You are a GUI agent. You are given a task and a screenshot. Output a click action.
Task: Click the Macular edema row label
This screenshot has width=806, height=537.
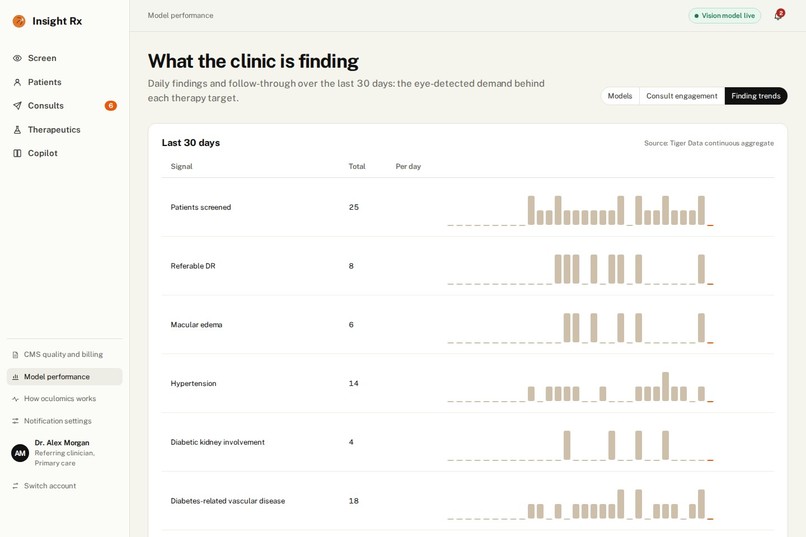[196, 325]
